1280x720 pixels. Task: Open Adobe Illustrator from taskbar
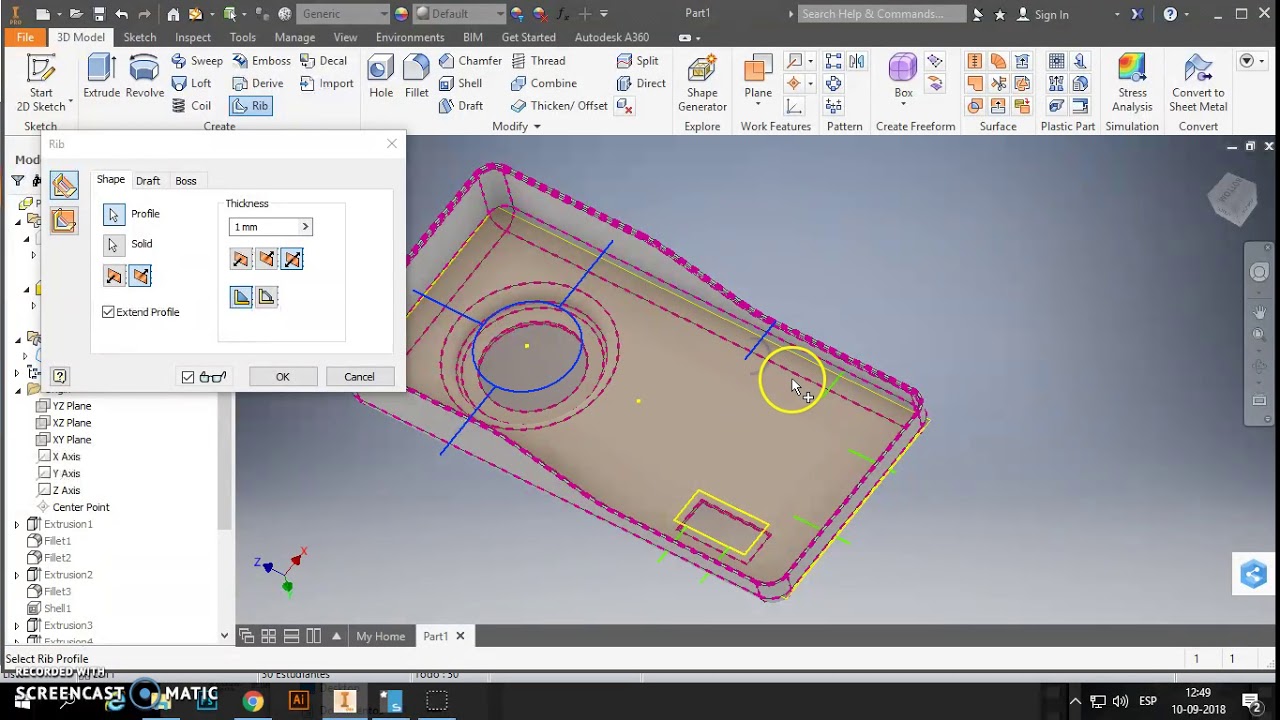pos(298,701)
